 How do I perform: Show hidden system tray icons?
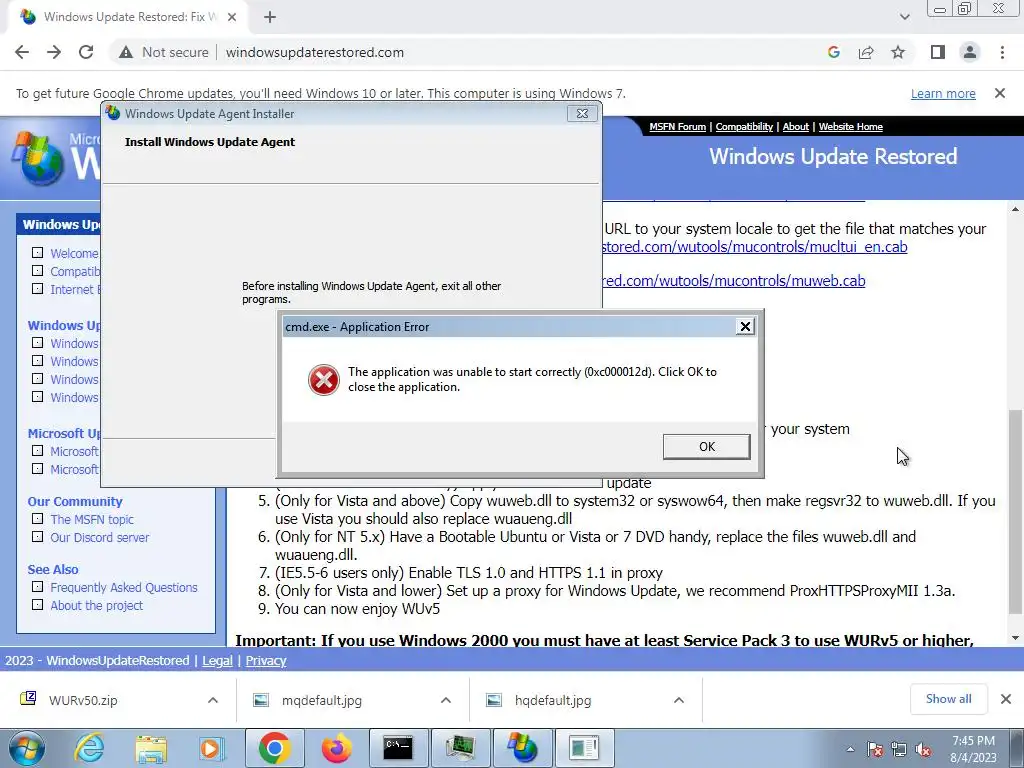click(850, 750)
